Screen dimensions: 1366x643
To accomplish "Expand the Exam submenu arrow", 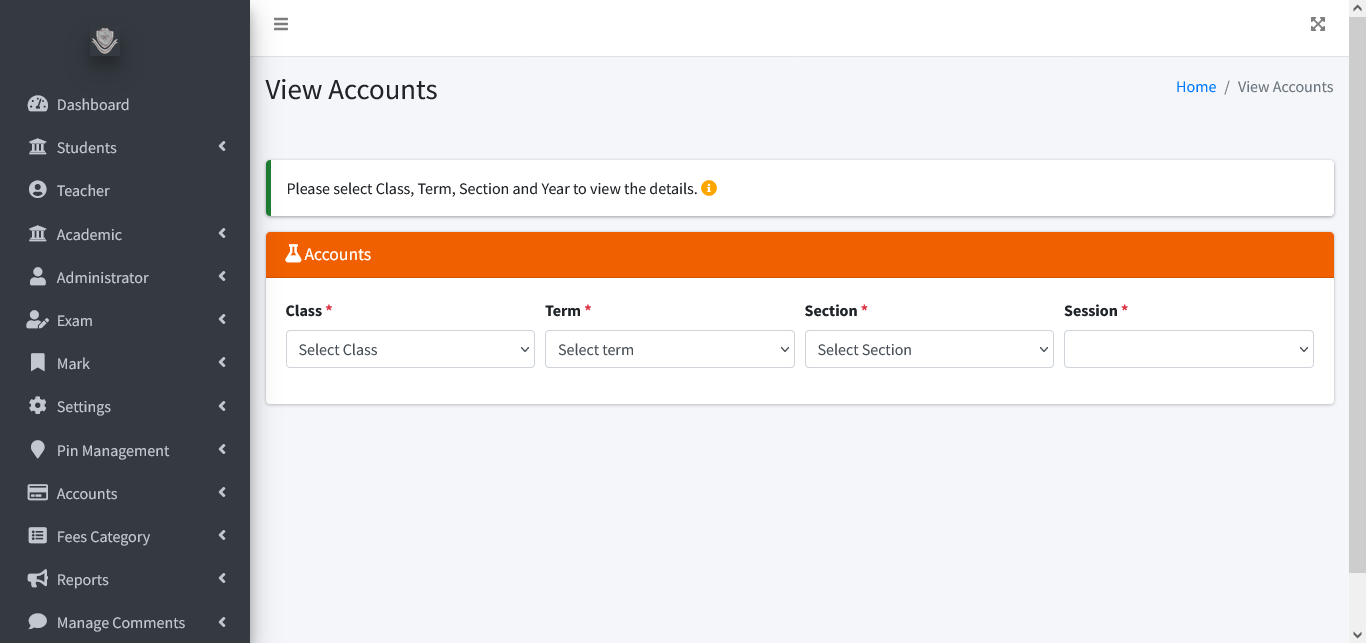I will pos(222,320).
